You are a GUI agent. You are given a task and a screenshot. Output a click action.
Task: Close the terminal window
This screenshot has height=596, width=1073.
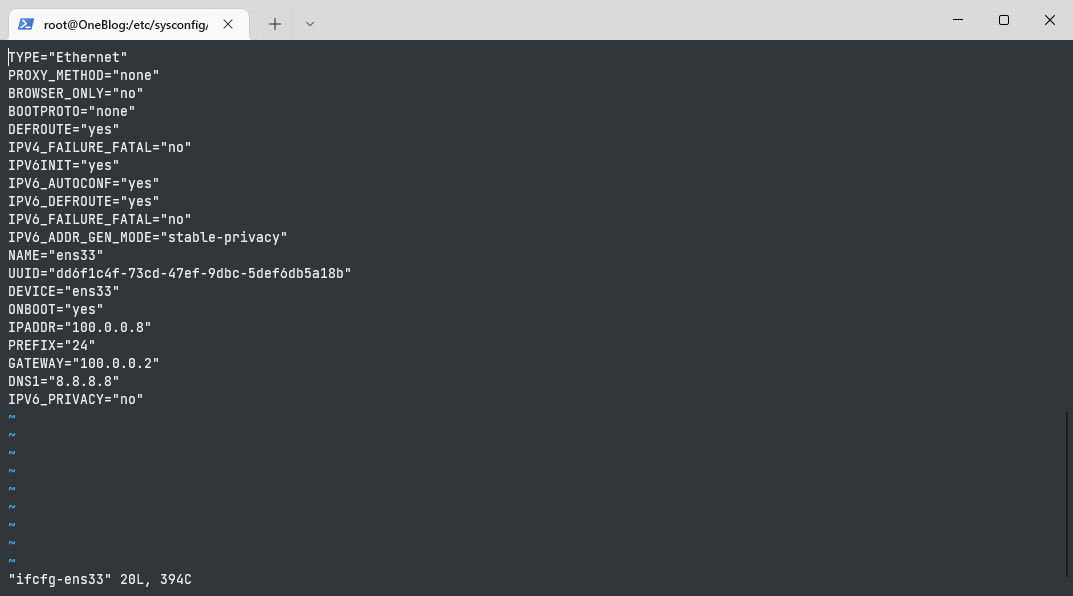1050,20
